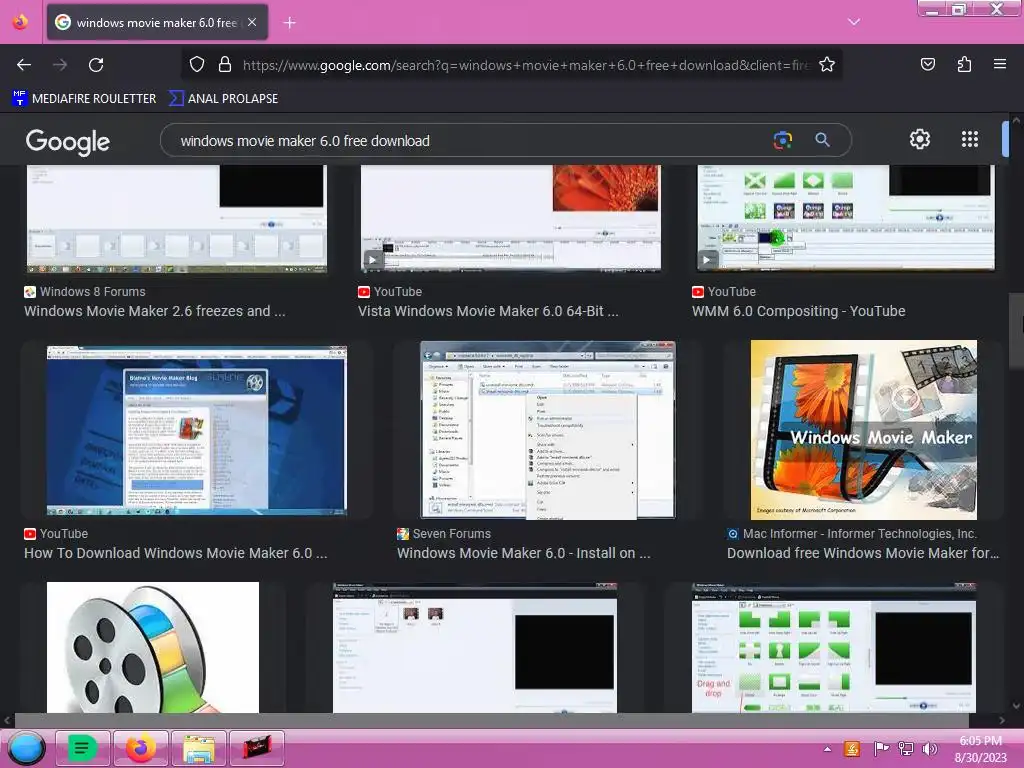Screen dimensions: 1024x768
Task: Open Vista Windows Movie Maker 6.0 64-Bit result
Action: (488, 312)
